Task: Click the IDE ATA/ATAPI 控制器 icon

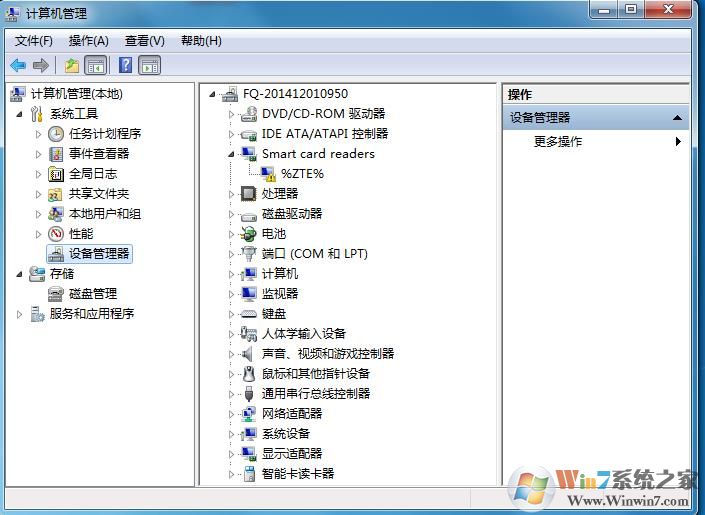Action: click(x=249, y=134)
